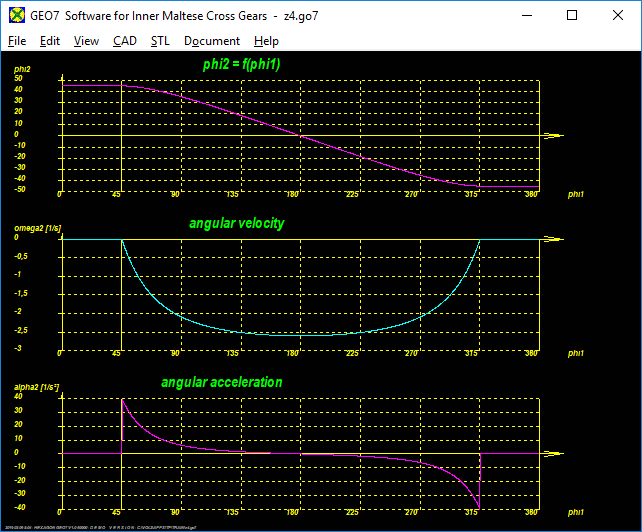Click the GEO7 application icon in title bar
This screenshot has height=532, width=642.
(15, 15)
